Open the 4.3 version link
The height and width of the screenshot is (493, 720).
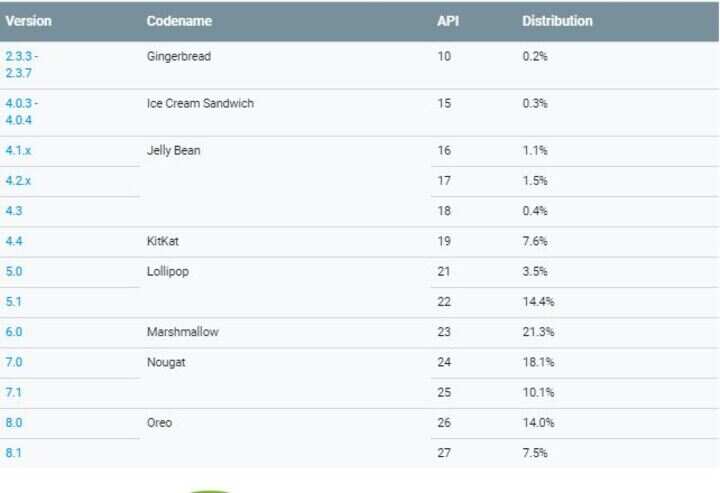pyautogui.click(x=14, y=211)
